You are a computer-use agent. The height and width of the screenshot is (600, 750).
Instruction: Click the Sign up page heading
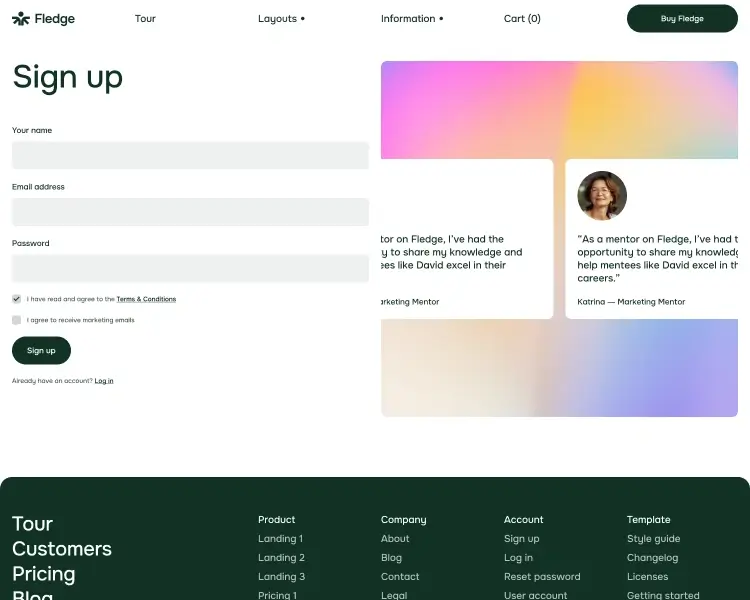pos(67,78)
